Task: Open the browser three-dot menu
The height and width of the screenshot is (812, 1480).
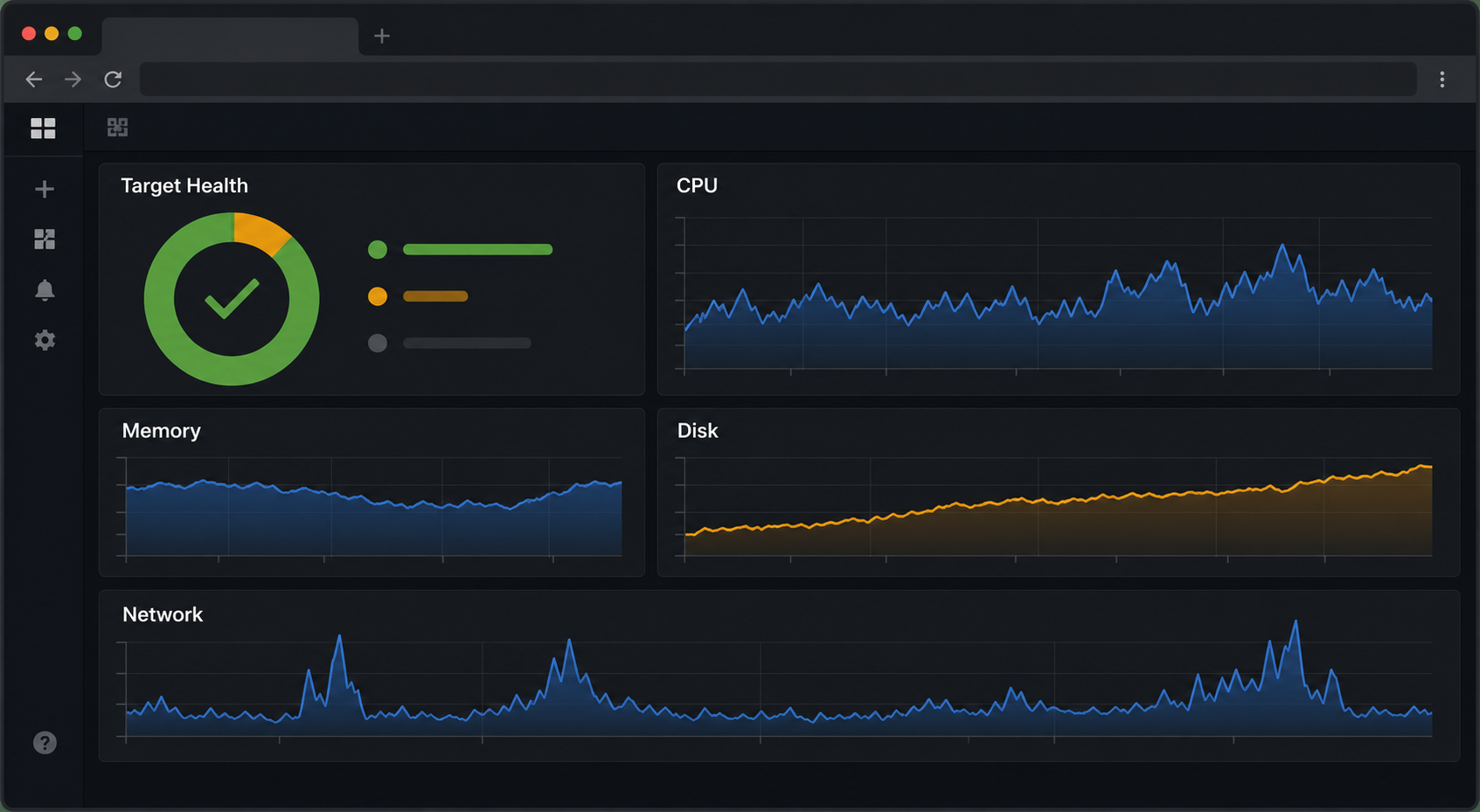Action: [x=1442, y=80]
